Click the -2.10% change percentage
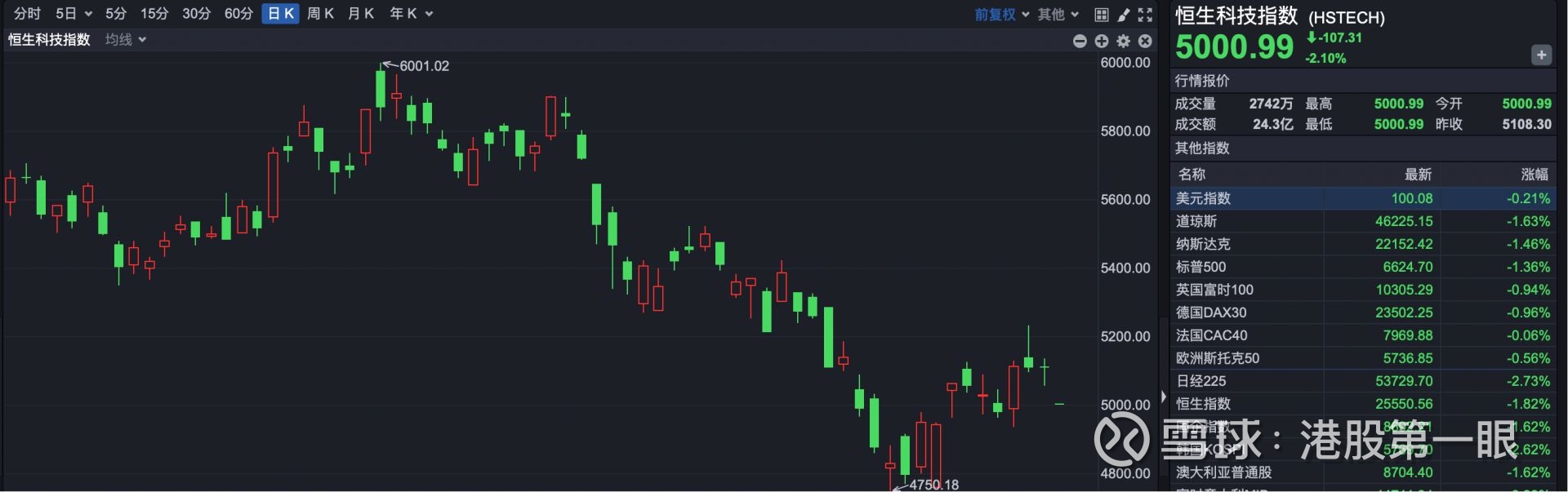 1325,59
